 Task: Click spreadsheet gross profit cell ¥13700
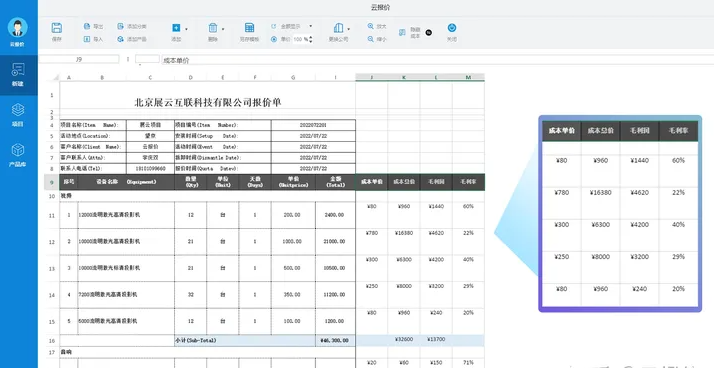point(436,339)
